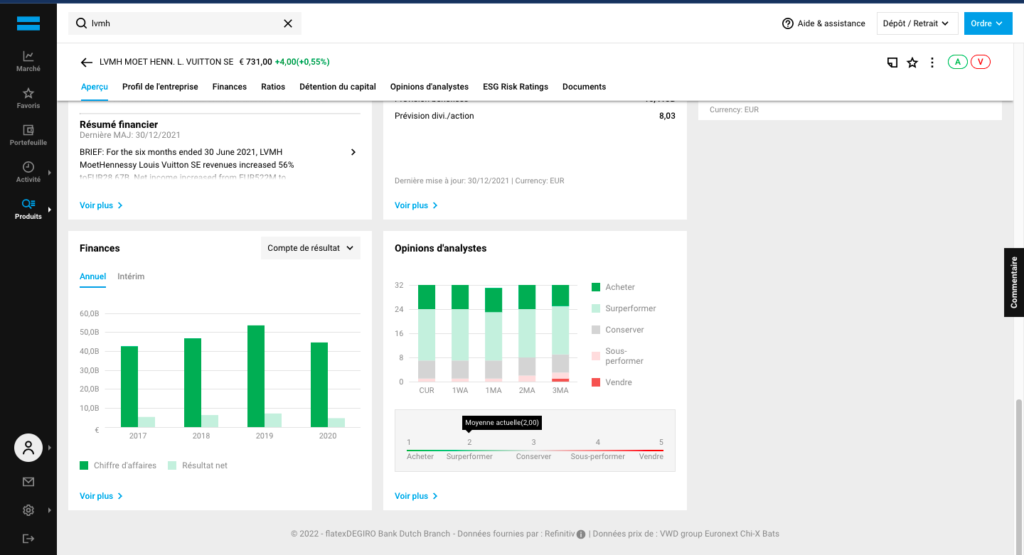Go back with the left arrow
Image resolution: width=1024 pixels, height=555 pixels.
(x=86, y=62)
